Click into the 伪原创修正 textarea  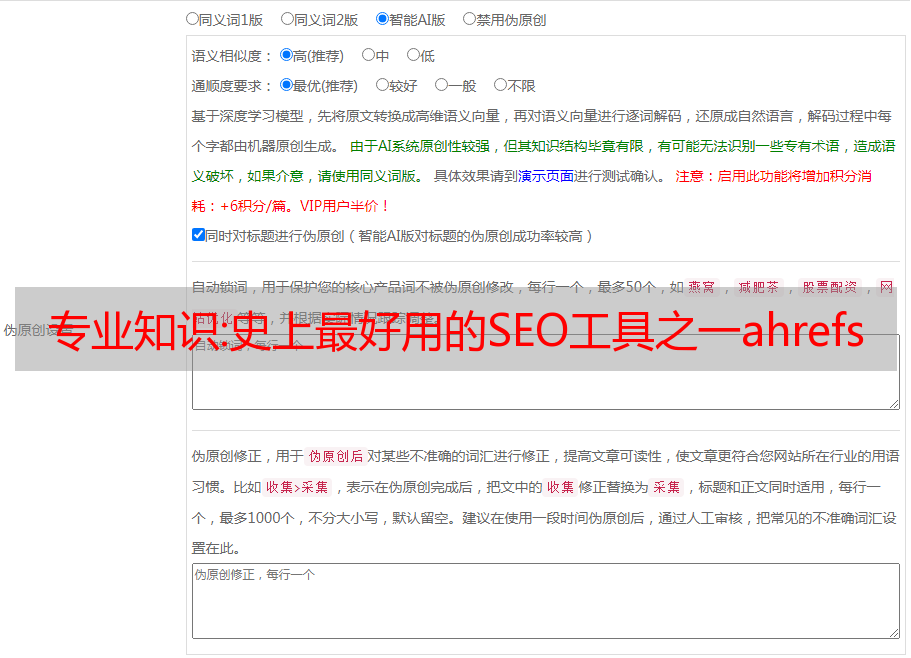pos(546,601)
